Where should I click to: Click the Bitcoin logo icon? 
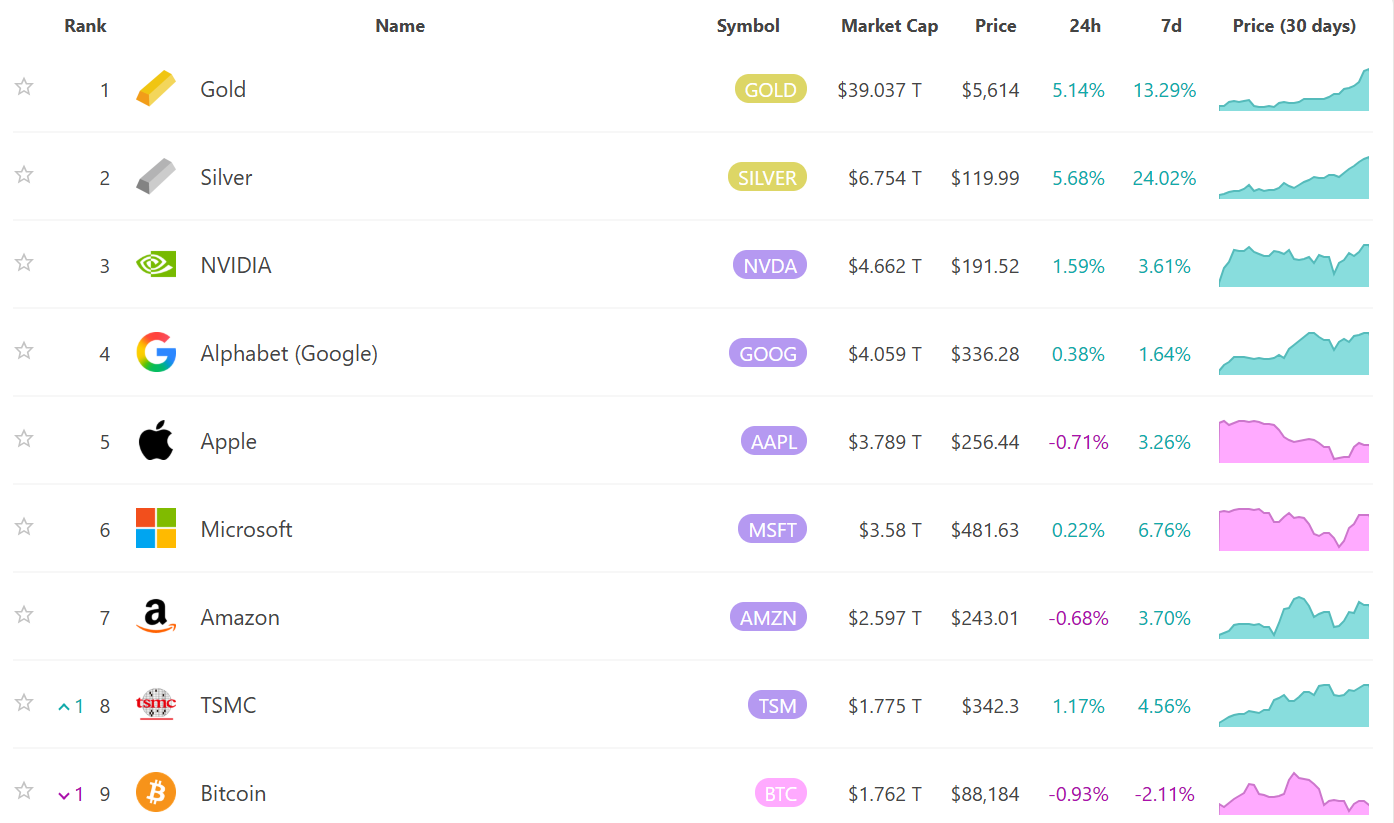156,793
